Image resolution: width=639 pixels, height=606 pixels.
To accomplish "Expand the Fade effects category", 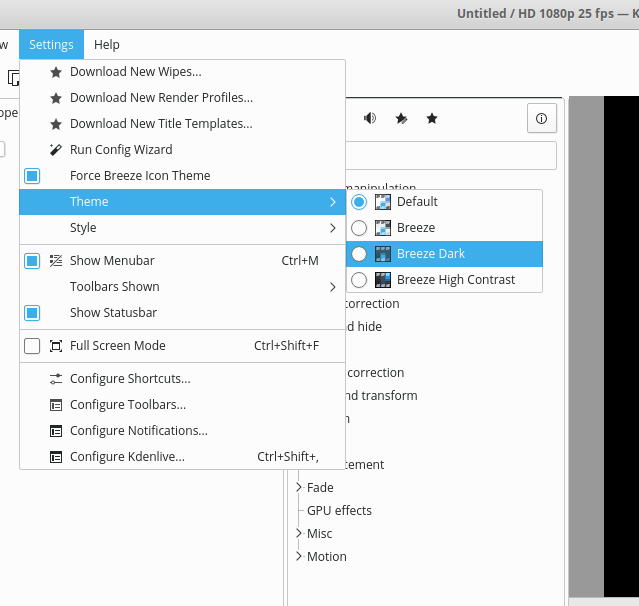I will (x=299, y=487).
